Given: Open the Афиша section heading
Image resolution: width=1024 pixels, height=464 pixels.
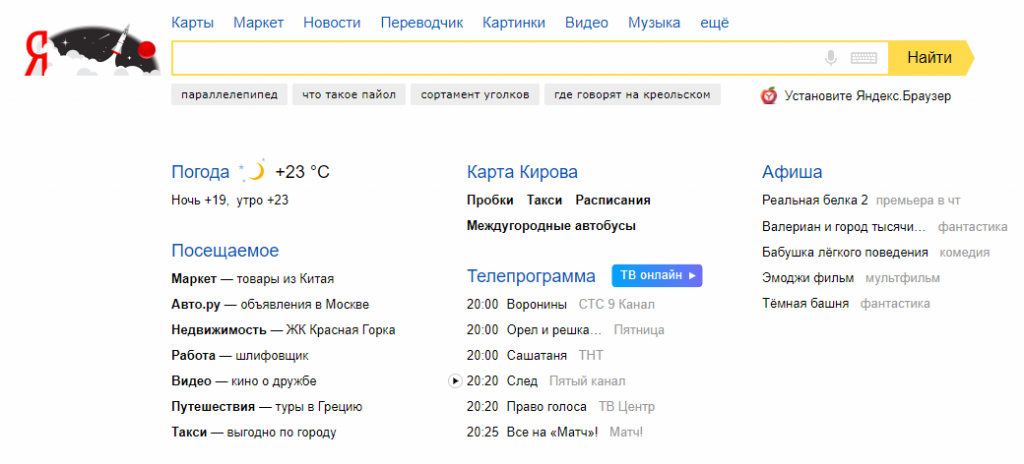Looking at the screenshot, I should (792, 172).
